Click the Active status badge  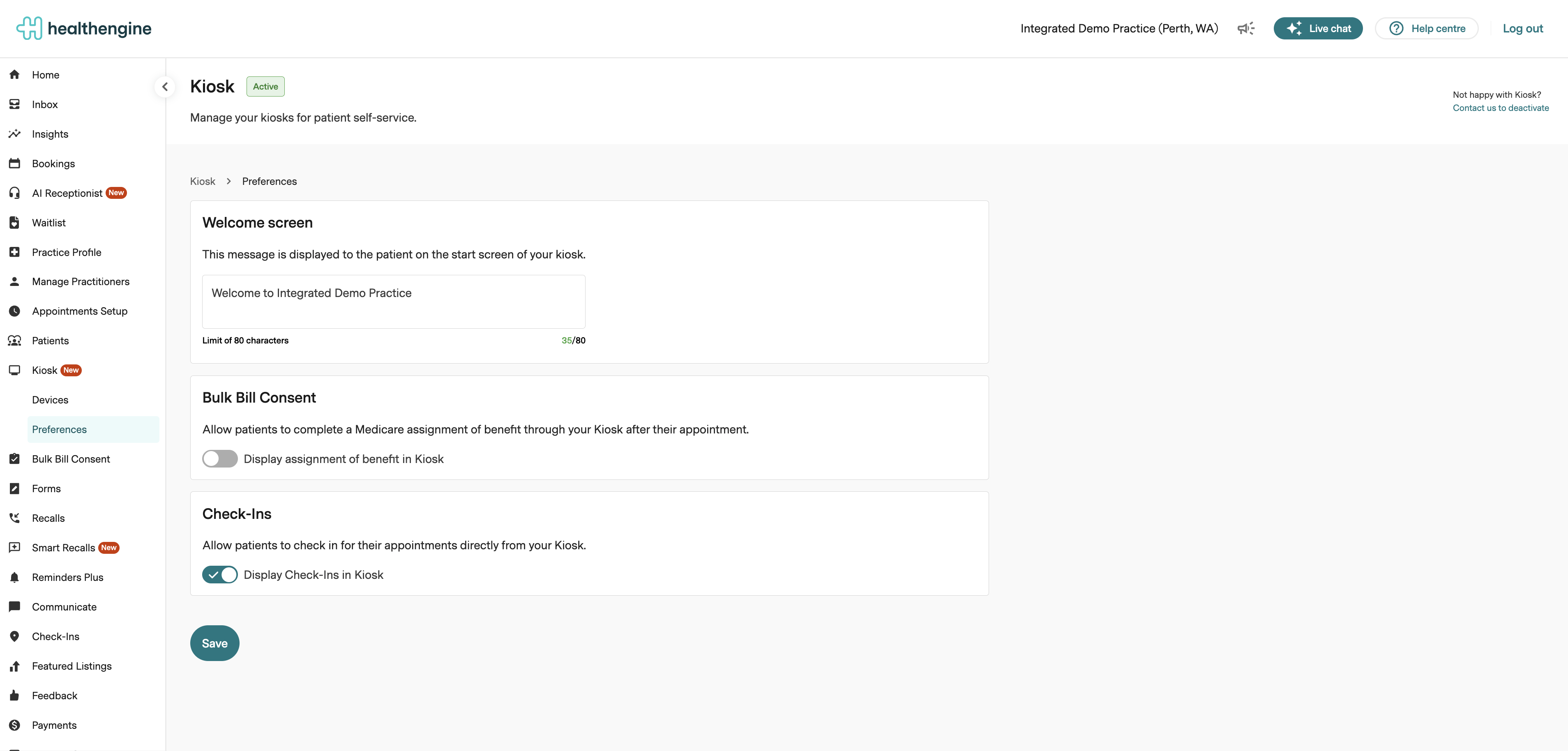(x=265, y=86)
